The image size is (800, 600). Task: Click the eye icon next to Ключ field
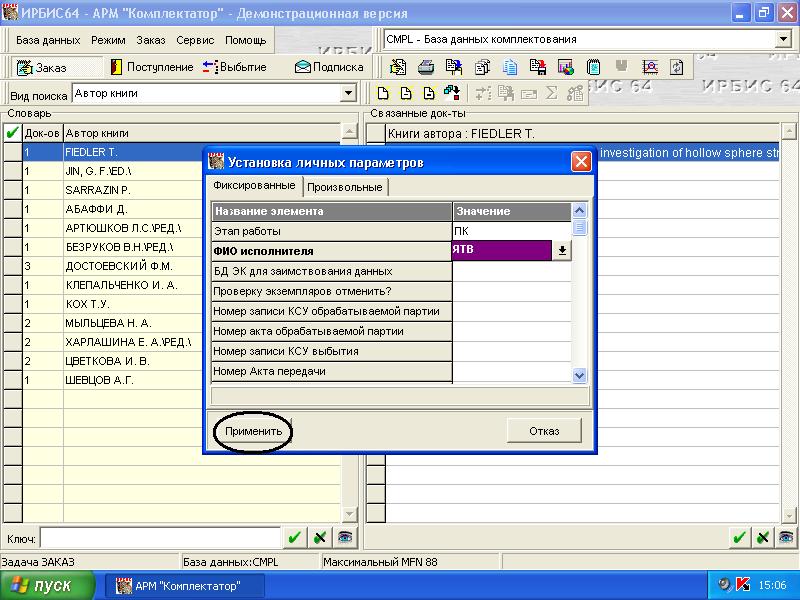(345, 538)
